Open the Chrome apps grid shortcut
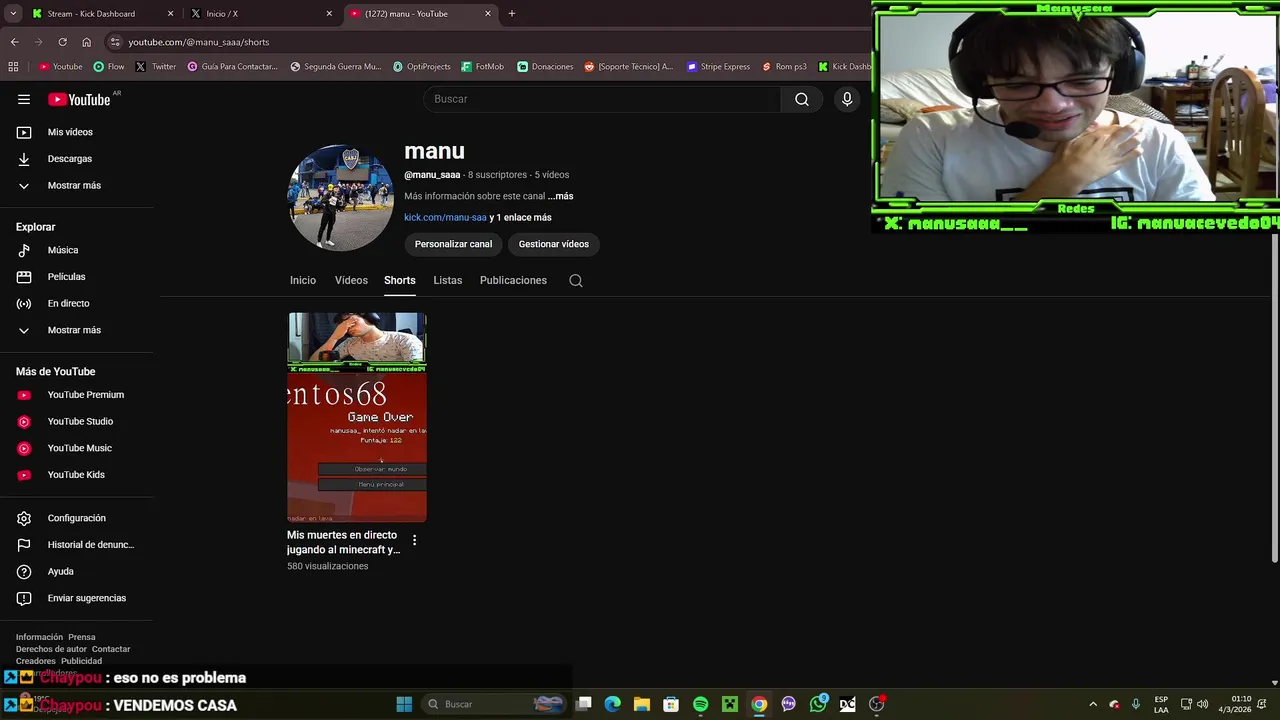The width and height of the screenshot is (1280, 720). click(x=13, y=67)
